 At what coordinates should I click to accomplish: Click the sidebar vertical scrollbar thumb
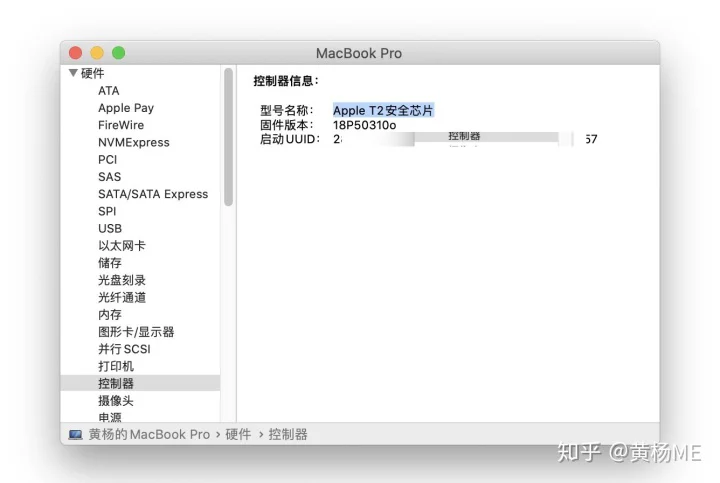click(x=228, y=137)
